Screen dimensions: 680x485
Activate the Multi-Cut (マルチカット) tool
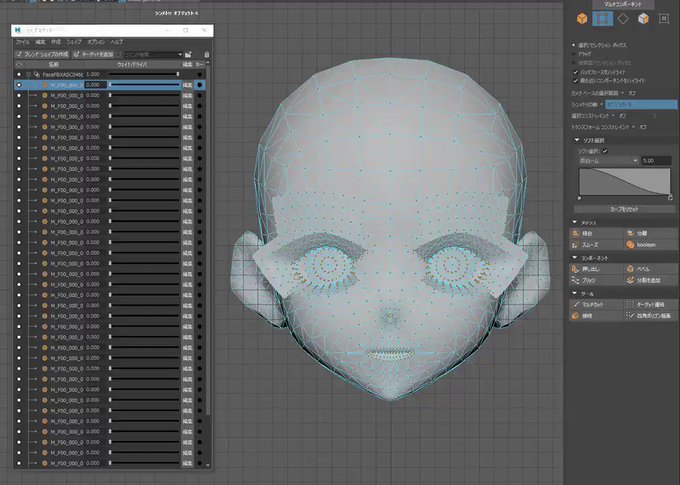pos(595,305)
